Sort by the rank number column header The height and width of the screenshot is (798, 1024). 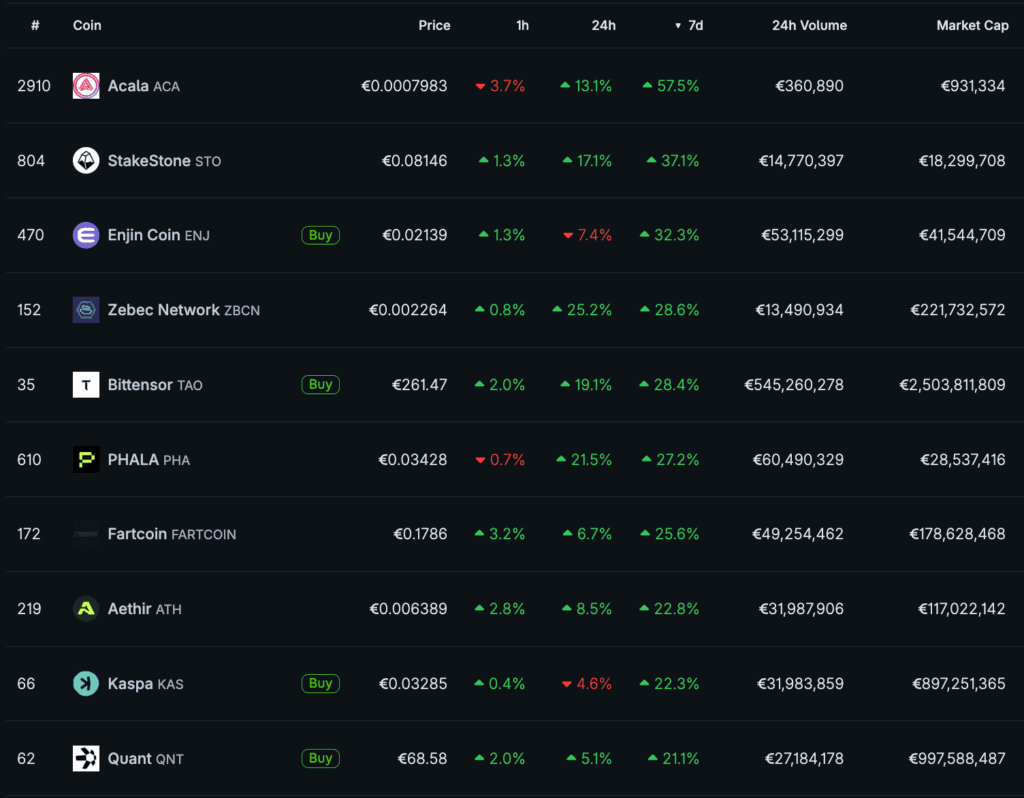click(35, 25)
